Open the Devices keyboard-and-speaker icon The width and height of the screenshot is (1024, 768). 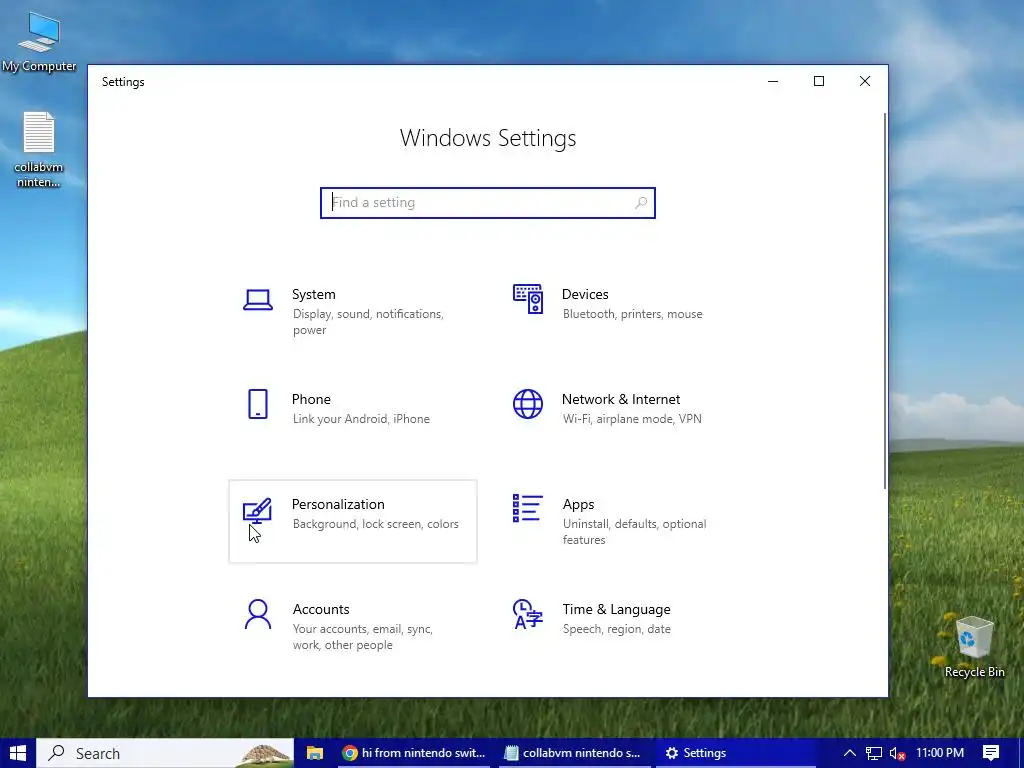click(x=528, y=299)
